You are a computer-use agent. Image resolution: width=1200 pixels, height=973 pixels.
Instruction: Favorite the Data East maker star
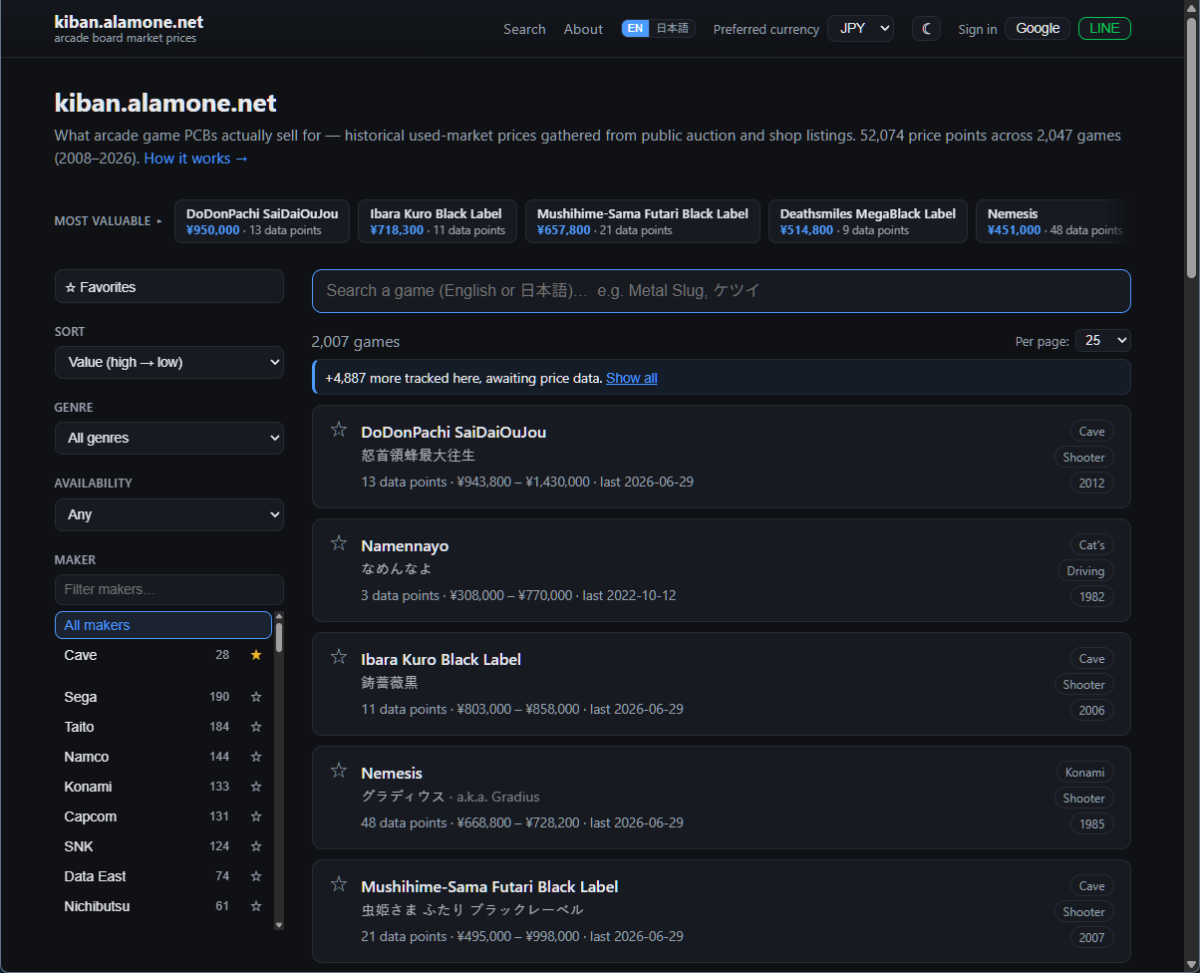256,877
